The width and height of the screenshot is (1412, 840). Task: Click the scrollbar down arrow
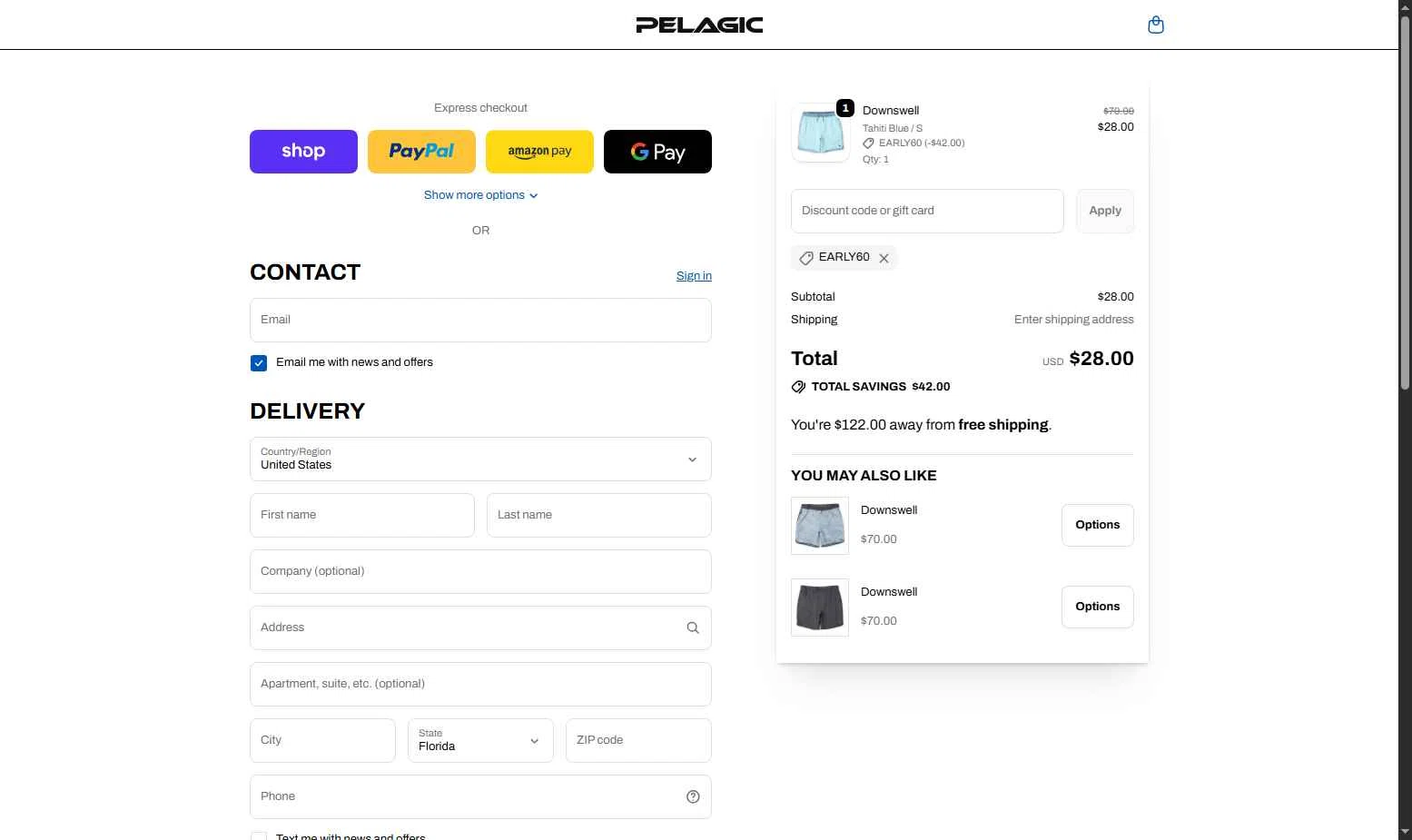point(1405,832)
